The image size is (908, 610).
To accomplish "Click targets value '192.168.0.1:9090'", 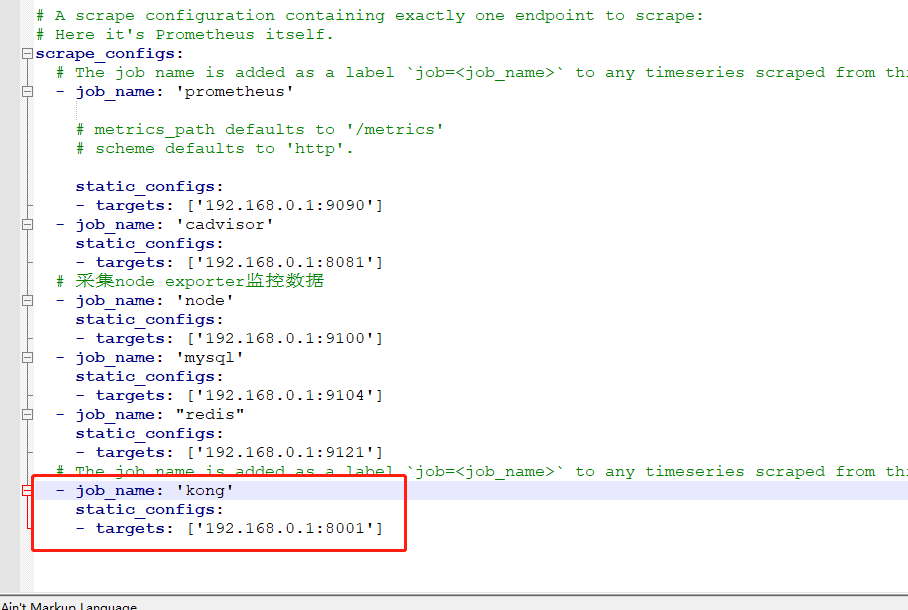I will (285, 206).
